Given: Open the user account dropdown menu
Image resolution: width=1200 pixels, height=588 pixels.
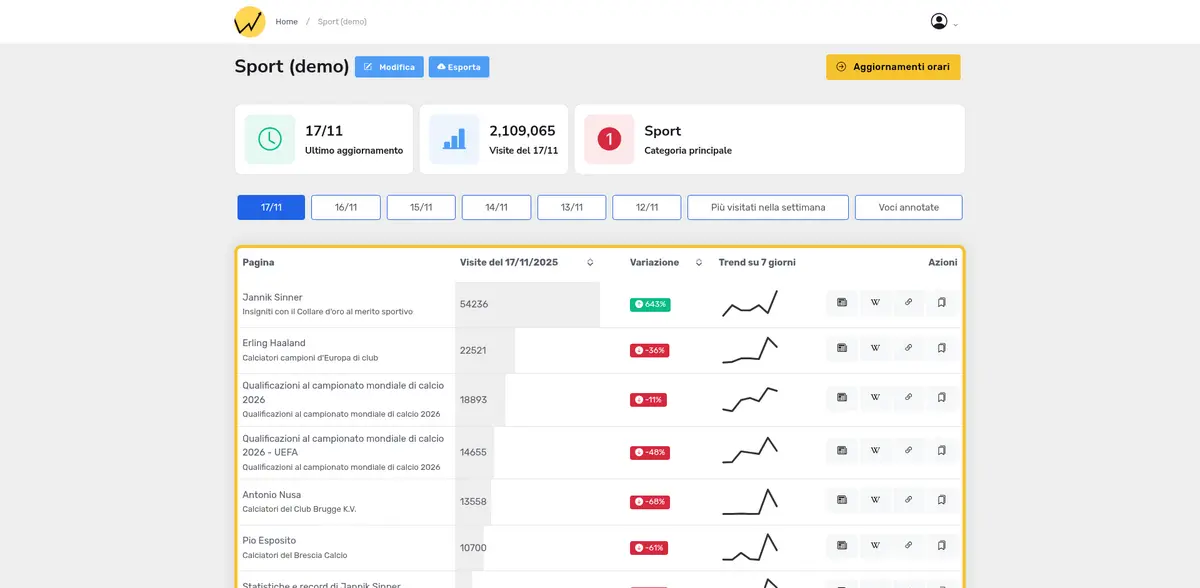Looking at the screenshot, I should (x=944, y=22).
